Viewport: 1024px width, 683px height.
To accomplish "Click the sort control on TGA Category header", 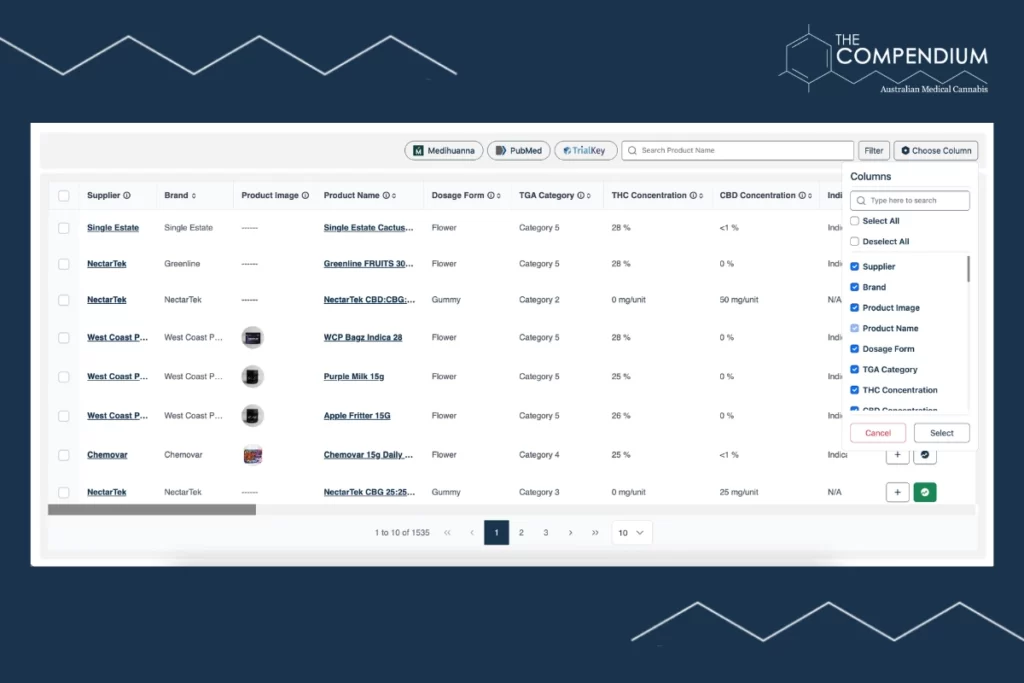I will (587, 195).
